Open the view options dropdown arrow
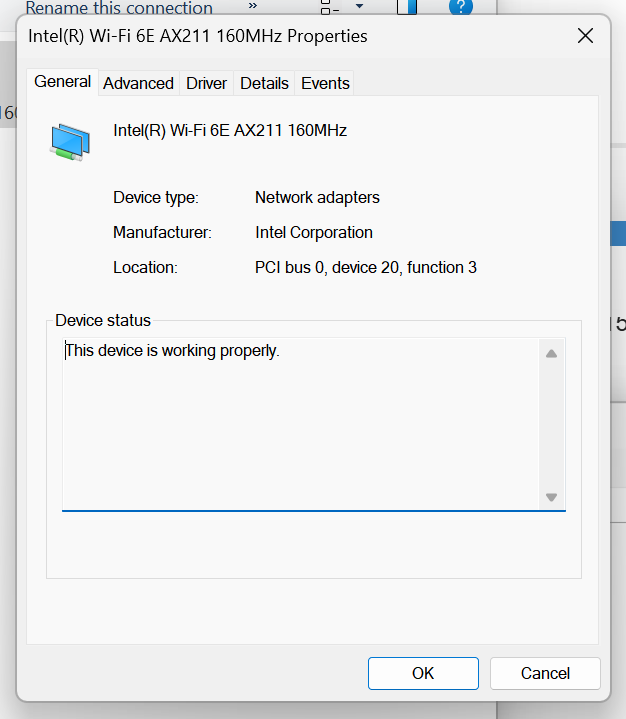Viewport: 626px width, 719px height. pos(360,6)
